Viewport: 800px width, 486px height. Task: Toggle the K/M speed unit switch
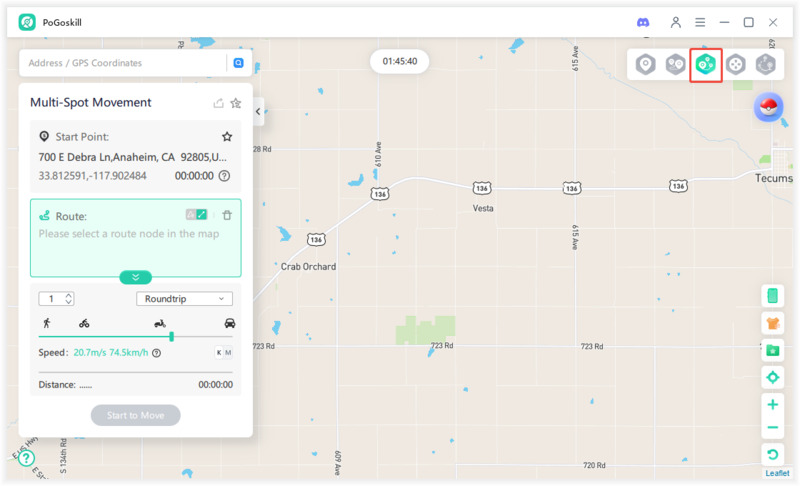[222, 352]
